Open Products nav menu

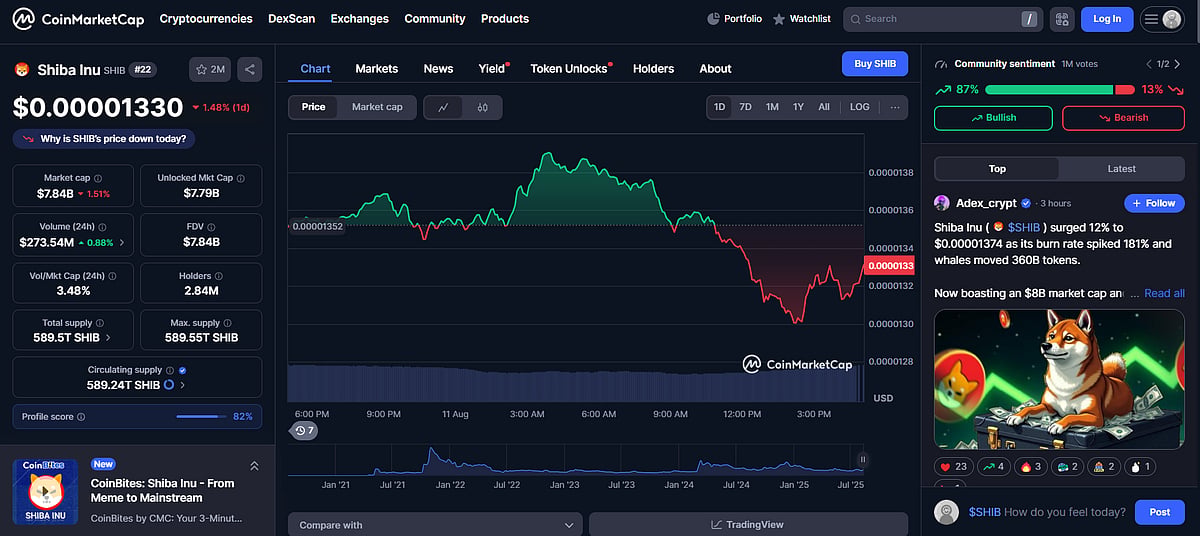click(505, 18)
